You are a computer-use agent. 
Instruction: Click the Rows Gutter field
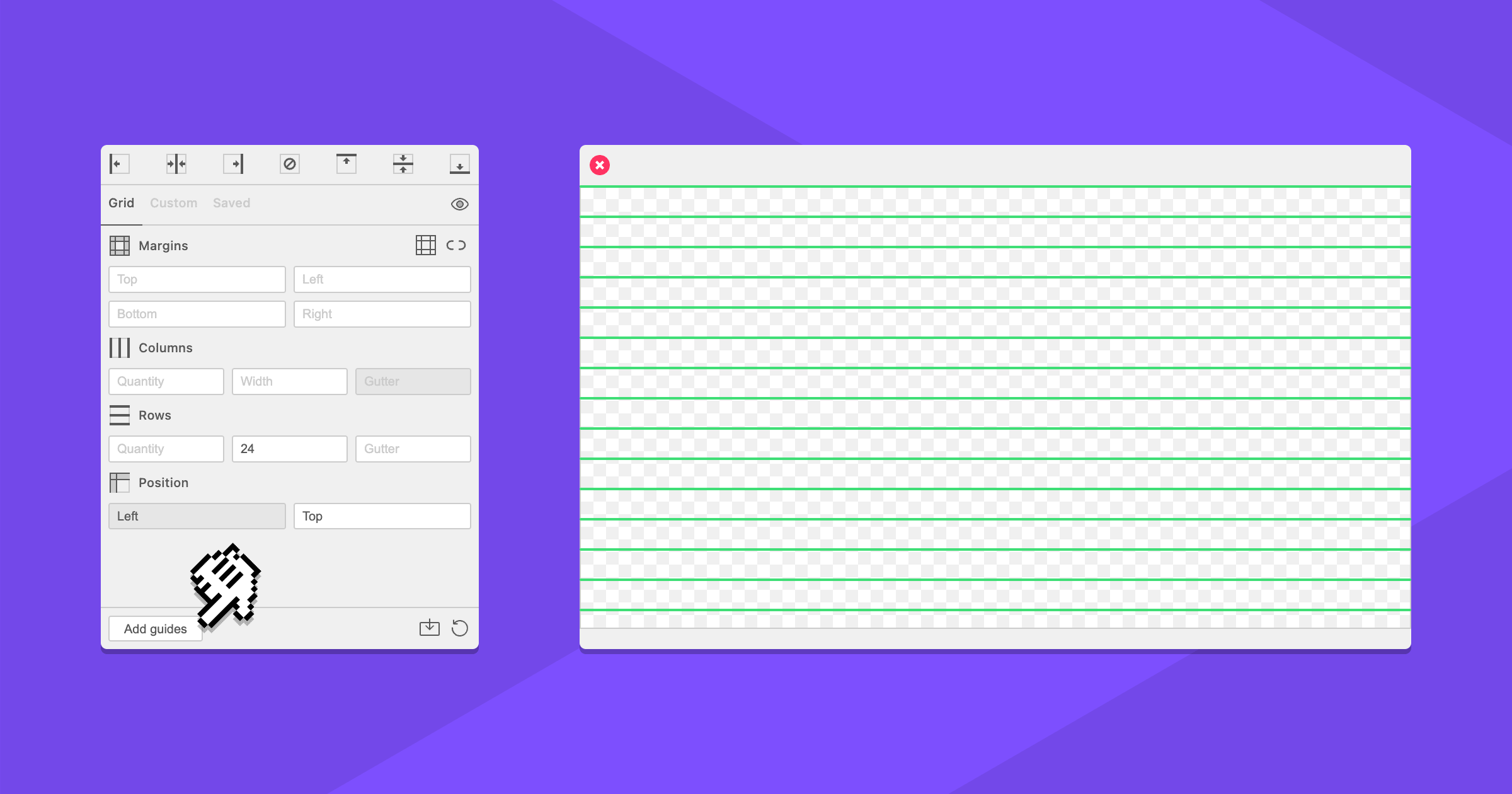point(413,449)
